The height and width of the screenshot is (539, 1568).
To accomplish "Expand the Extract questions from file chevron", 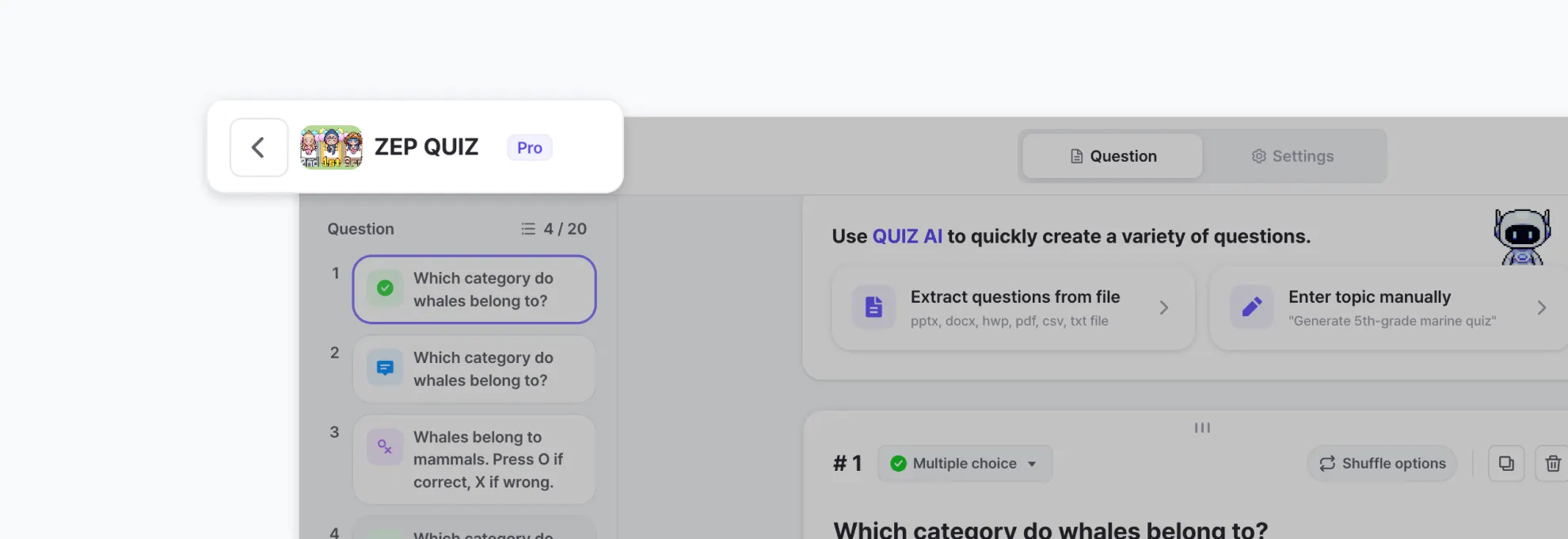I will point(1163,308).
